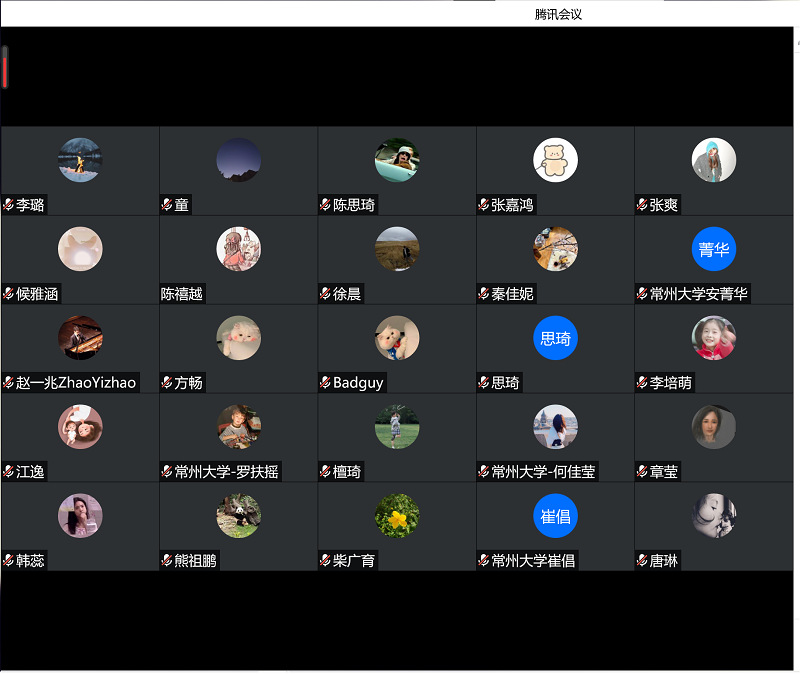
Task: Click the muted mic icon beside 常州大学安菁华
Action: (x=642, y=294)
